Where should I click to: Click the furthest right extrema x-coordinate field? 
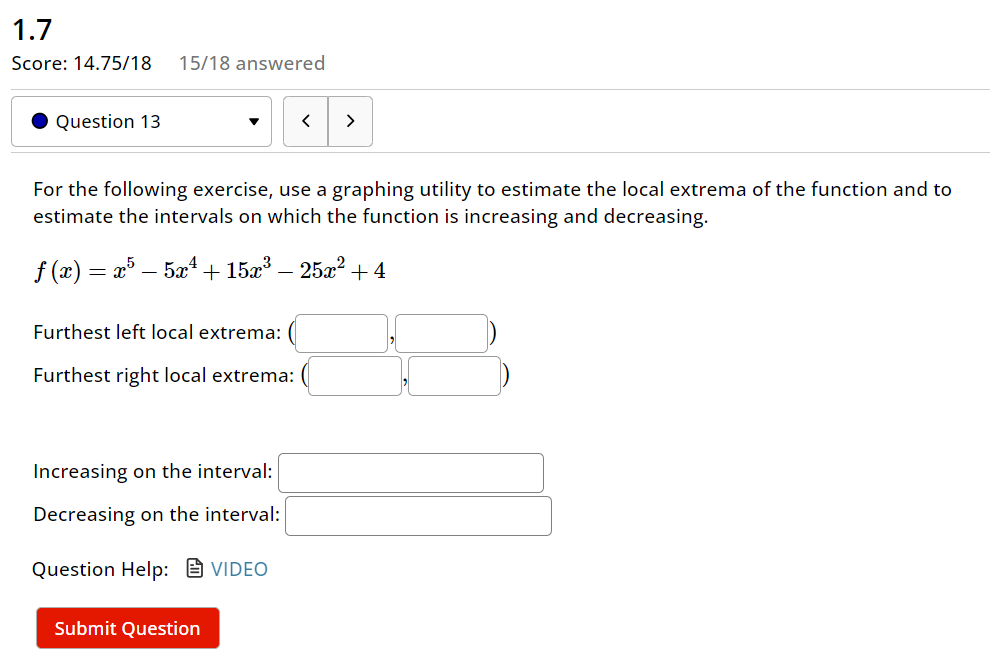354,376
